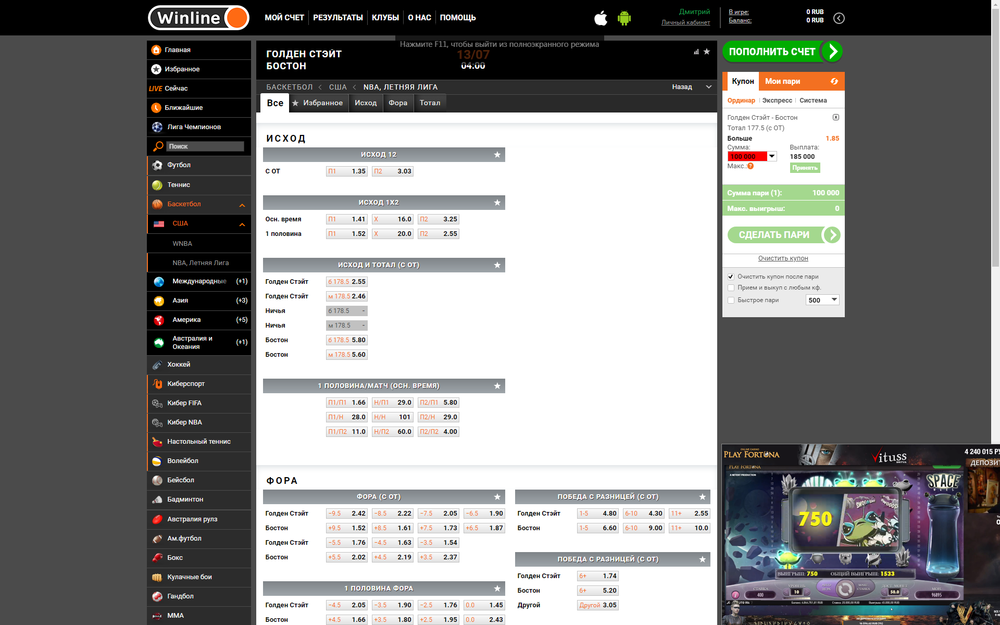Viewport: 1000px width, 625px height.
Task: Open Play Fortuna slot video thumbnail
Action: click(x=861, y=534)
